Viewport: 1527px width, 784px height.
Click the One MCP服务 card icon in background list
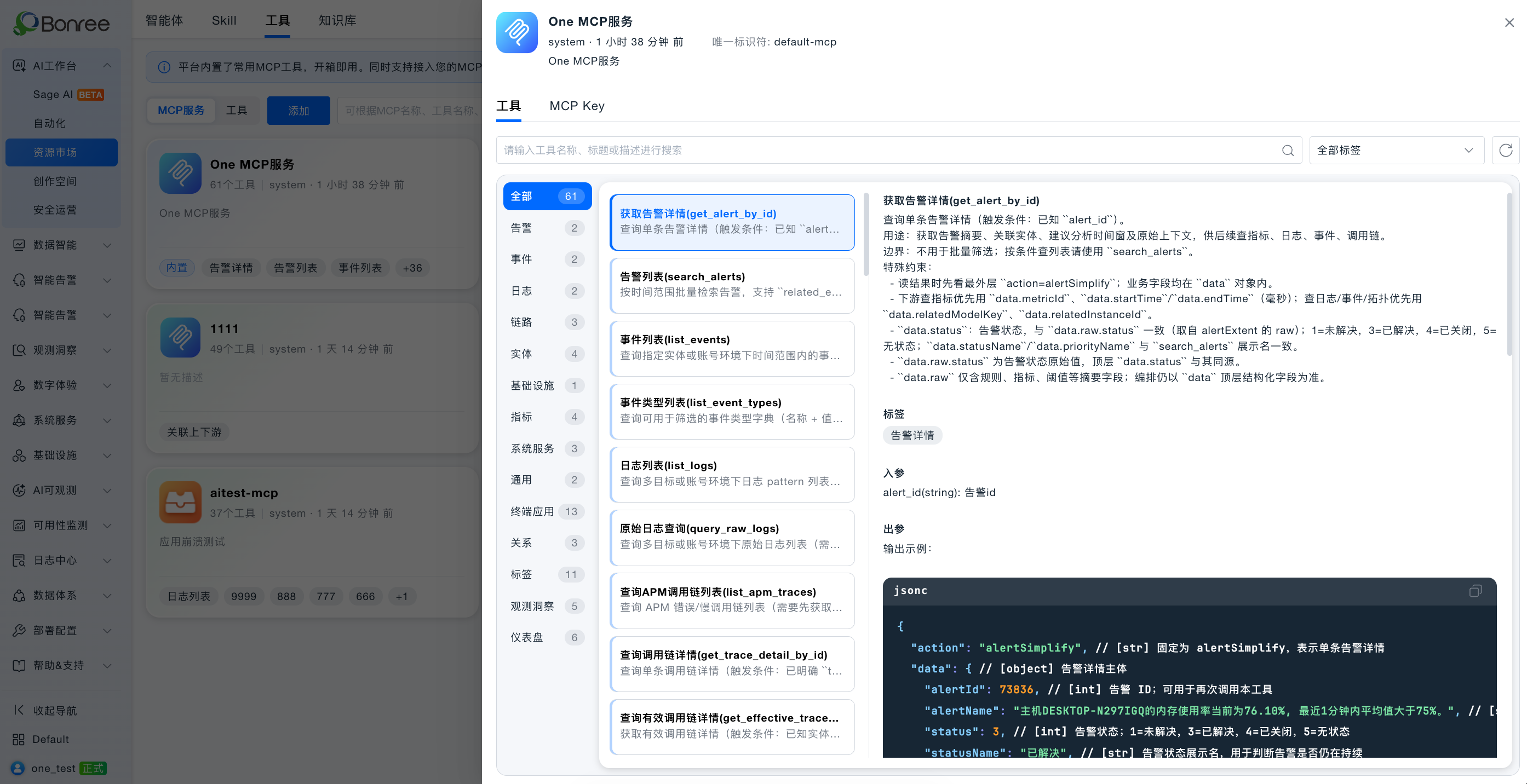(x=180, y=173)
